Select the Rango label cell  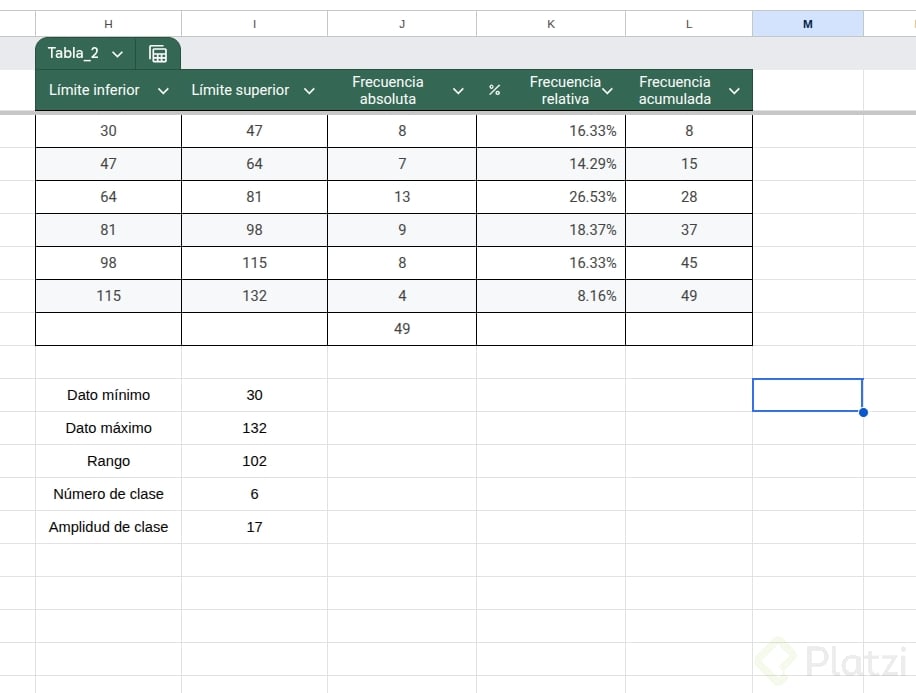coord(109,461)
